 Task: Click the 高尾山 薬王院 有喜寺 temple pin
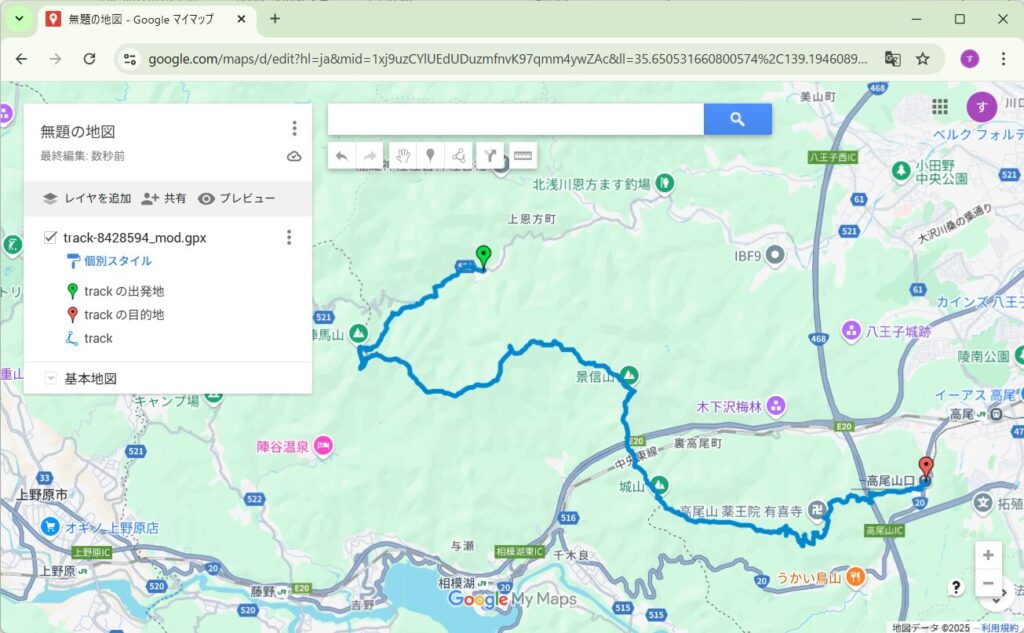pos(817,510)
